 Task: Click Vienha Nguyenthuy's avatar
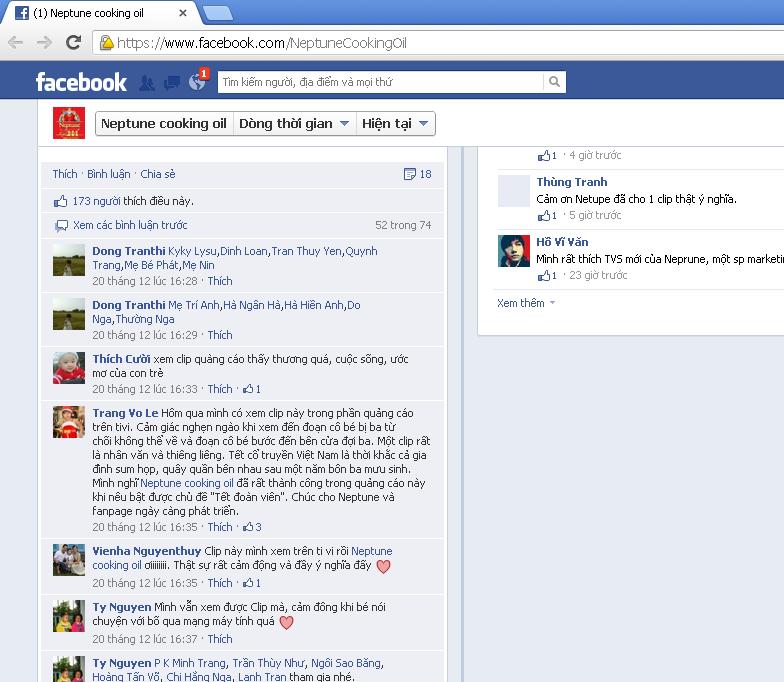[69, 560]
